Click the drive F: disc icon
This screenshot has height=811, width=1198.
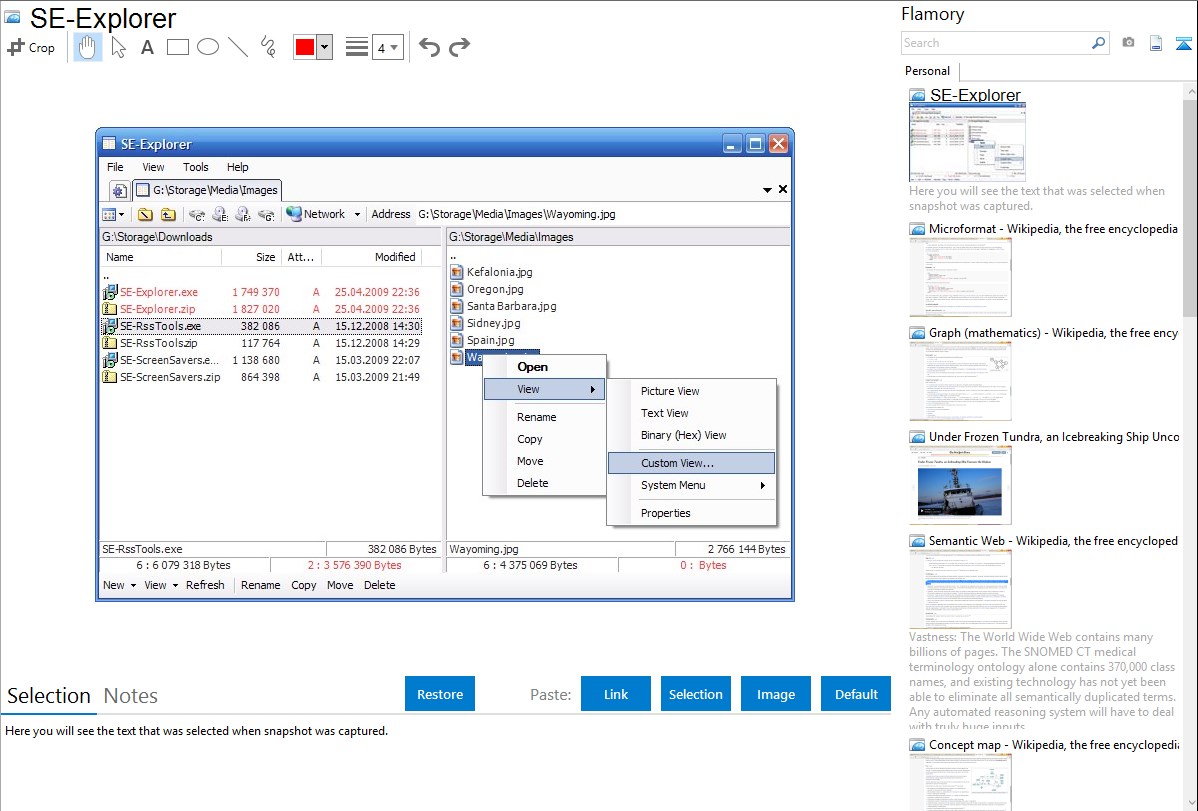tap(243, 215)
